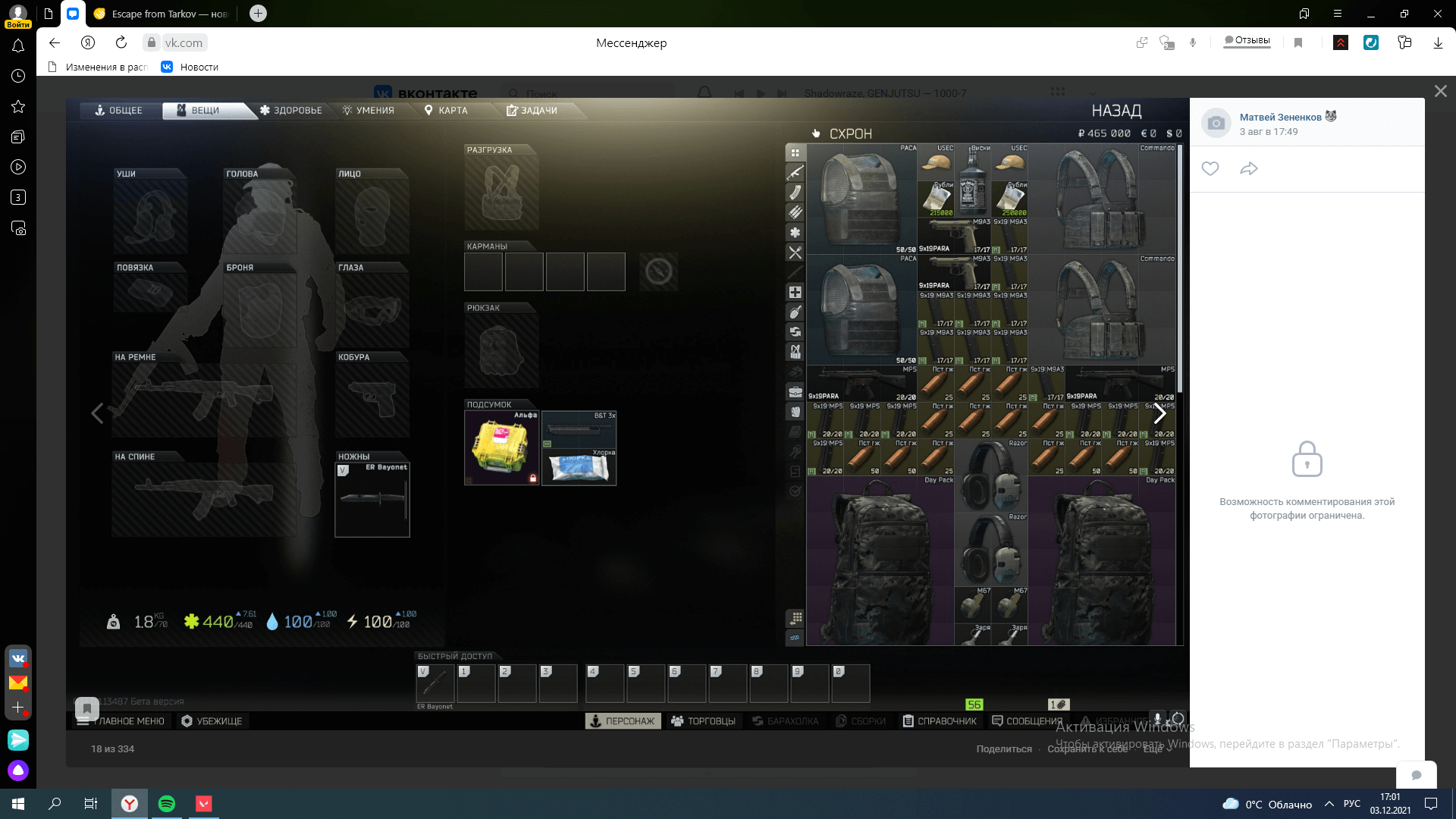
Task: Click the medical cross stash filter
Action: [795, 292]
